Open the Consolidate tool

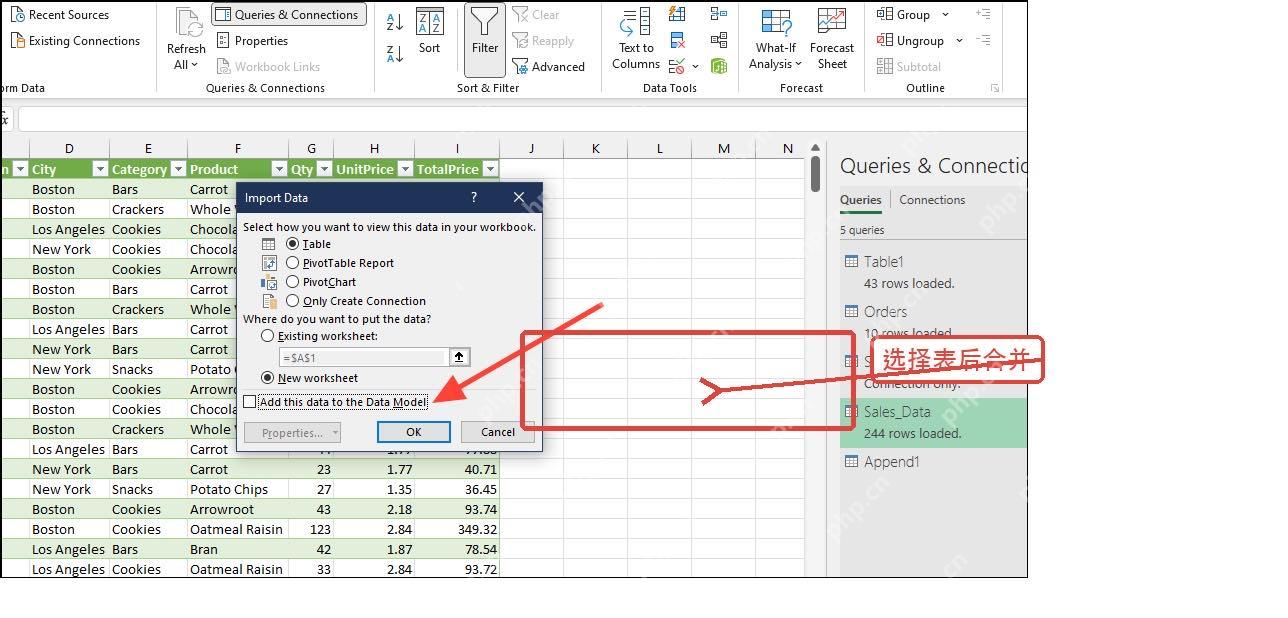(x=719, y=14)
